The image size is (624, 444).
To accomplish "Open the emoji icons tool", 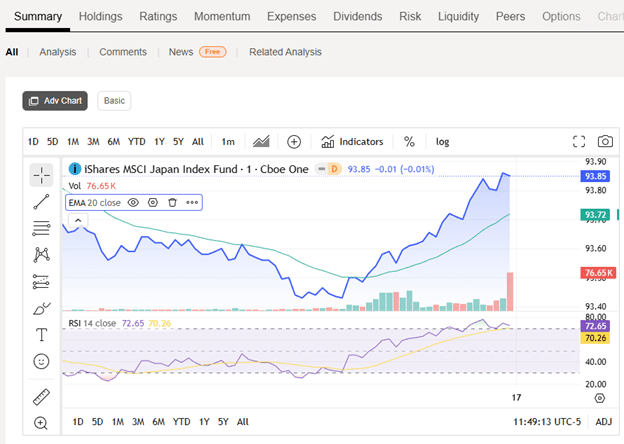I will (x=41, y=361).
